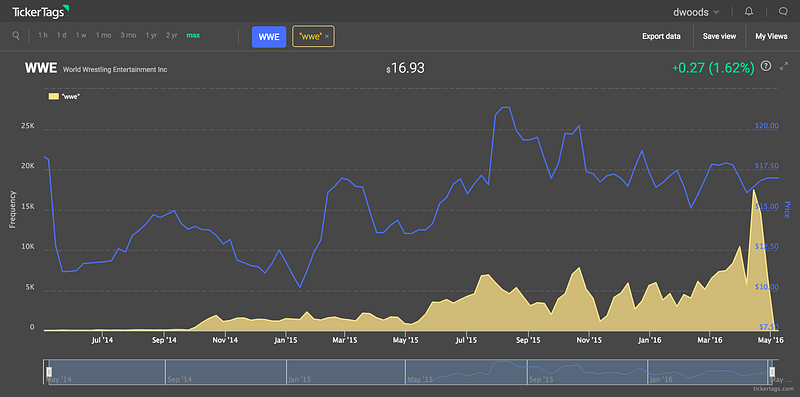Select the 2 yr time range
This screenshot has height=397, width=800.
tap(171, 36)
